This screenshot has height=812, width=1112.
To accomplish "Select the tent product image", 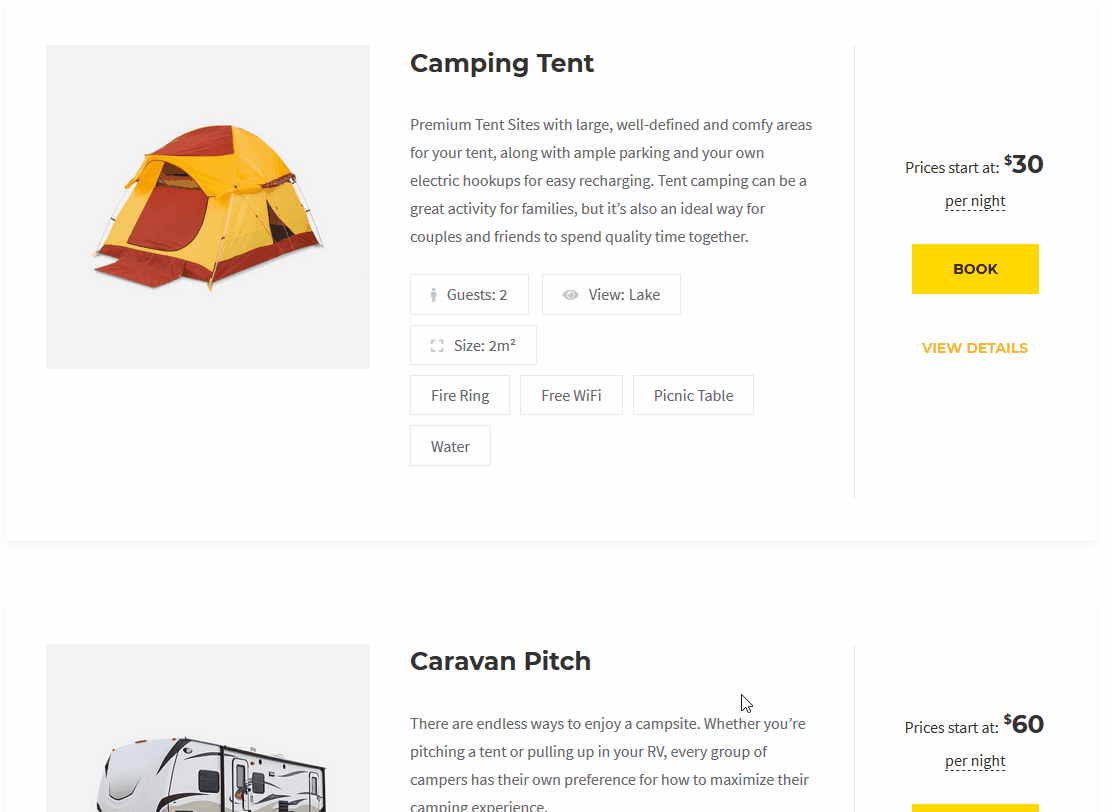I will pos(208,207).
